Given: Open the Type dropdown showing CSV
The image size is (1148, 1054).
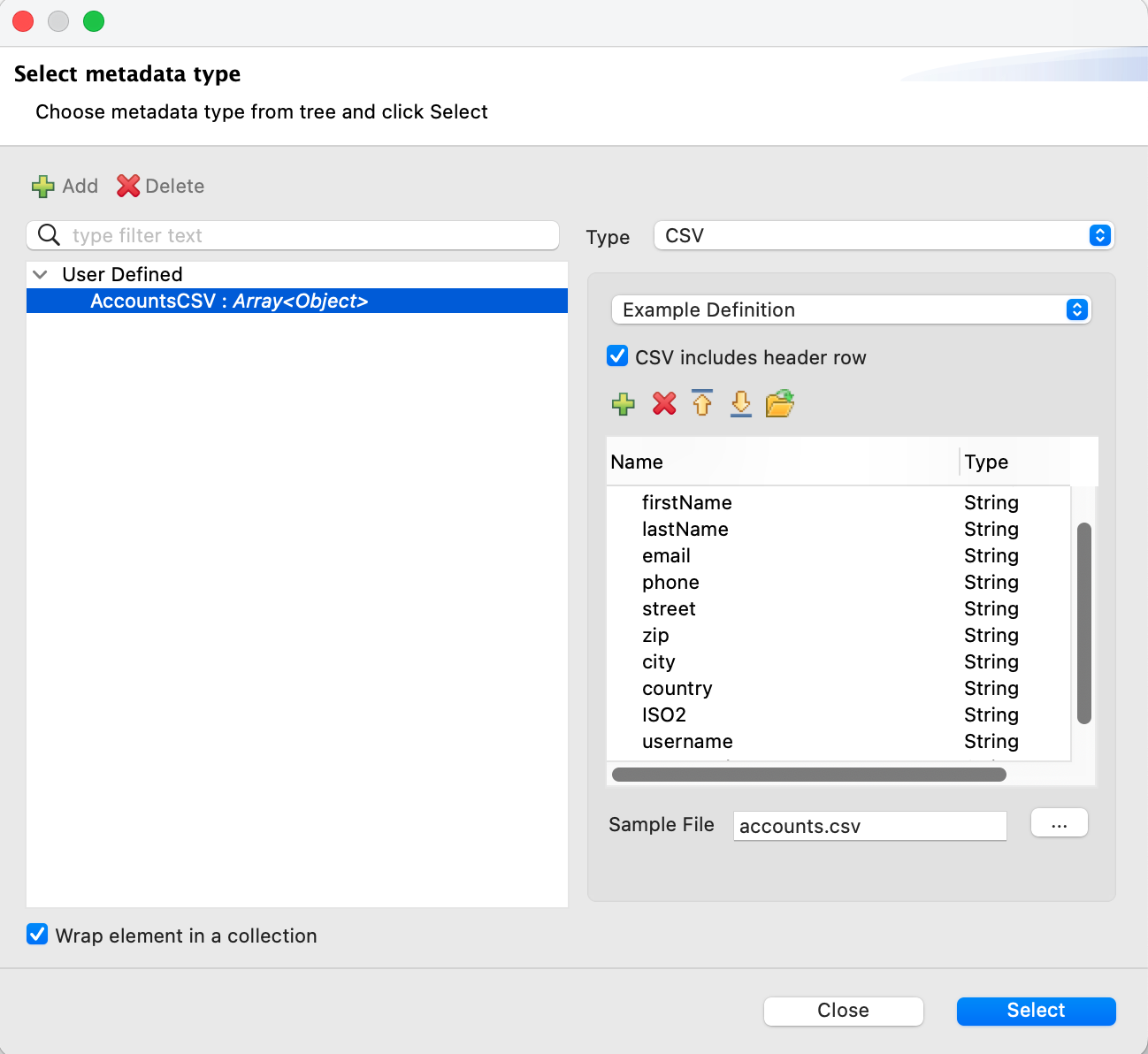Looking at the screenshot, I should [1098, 235].
